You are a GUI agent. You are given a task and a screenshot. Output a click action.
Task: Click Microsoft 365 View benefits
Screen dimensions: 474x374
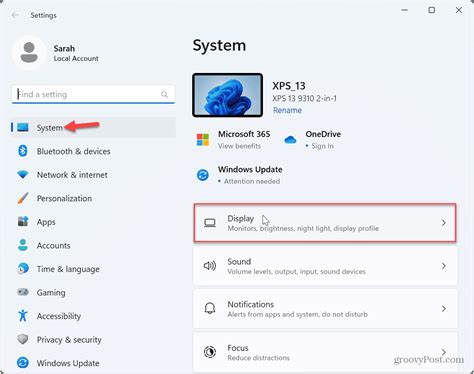tap(239, 146)
